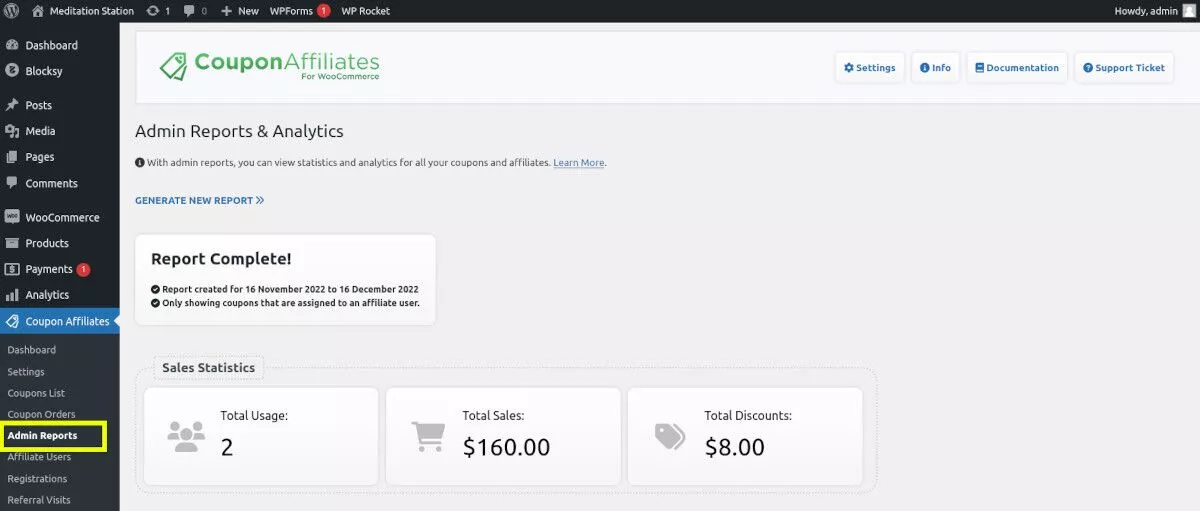Viewport: 1200px width, 511px height.
Task: Open WooCommerce sidebar menu
Action: coord(62,217)
